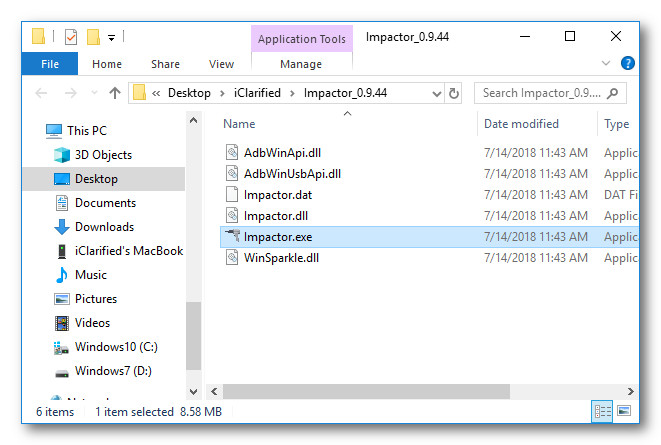Click the Up directory arrow
Image resolution: width=661 pixels, height=445 pixels.
(x=114, y=93)
